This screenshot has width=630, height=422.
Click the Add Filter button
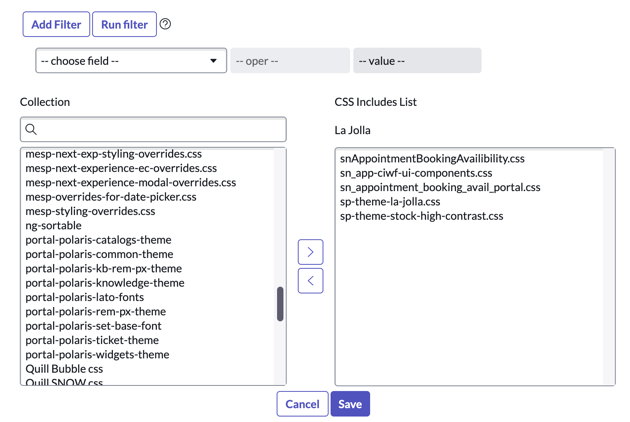pos(56,24)
